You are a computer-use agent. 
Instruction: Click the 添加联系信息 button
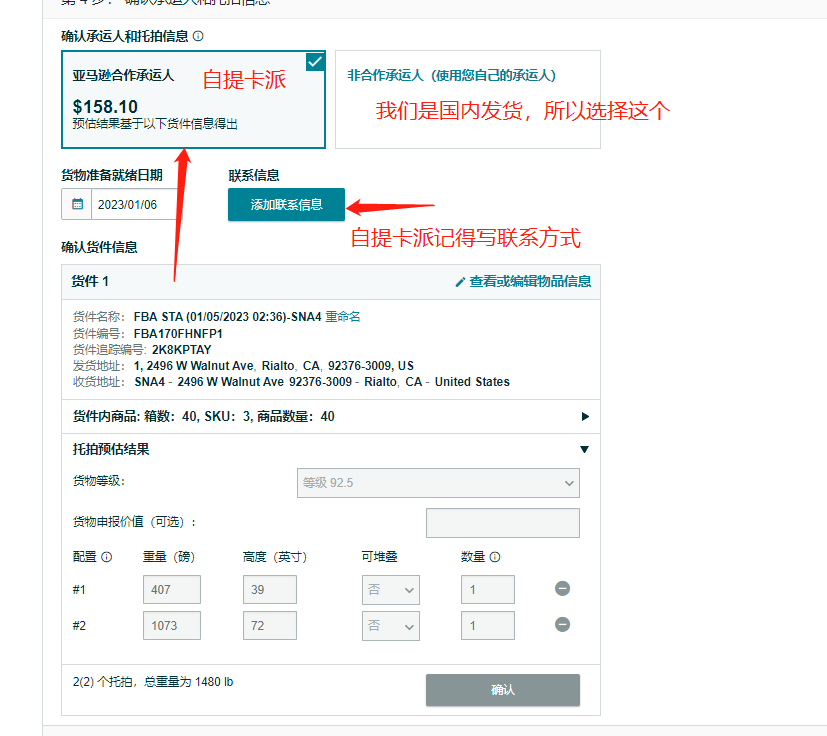(286, 204)
